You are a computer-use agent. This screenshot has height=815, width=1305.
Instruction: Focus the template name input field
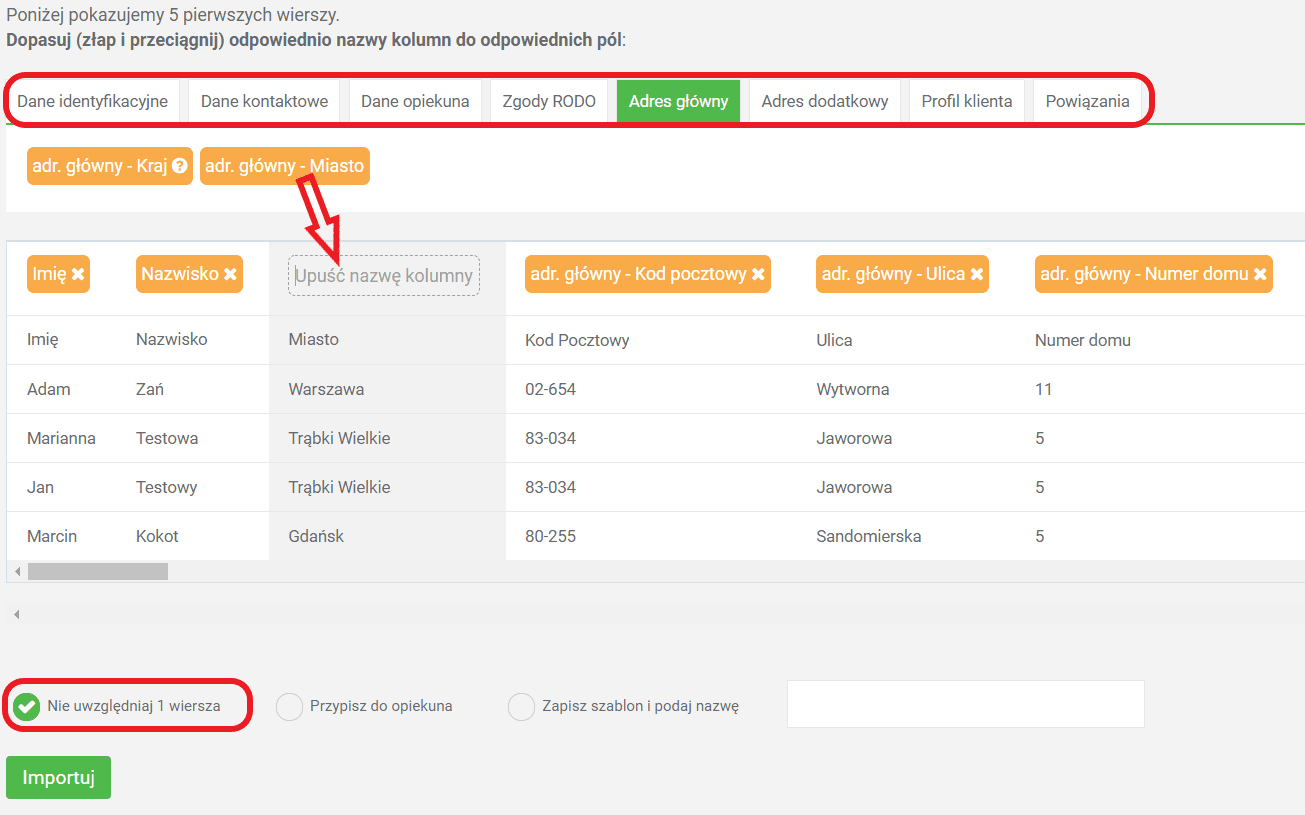point(965,704)
